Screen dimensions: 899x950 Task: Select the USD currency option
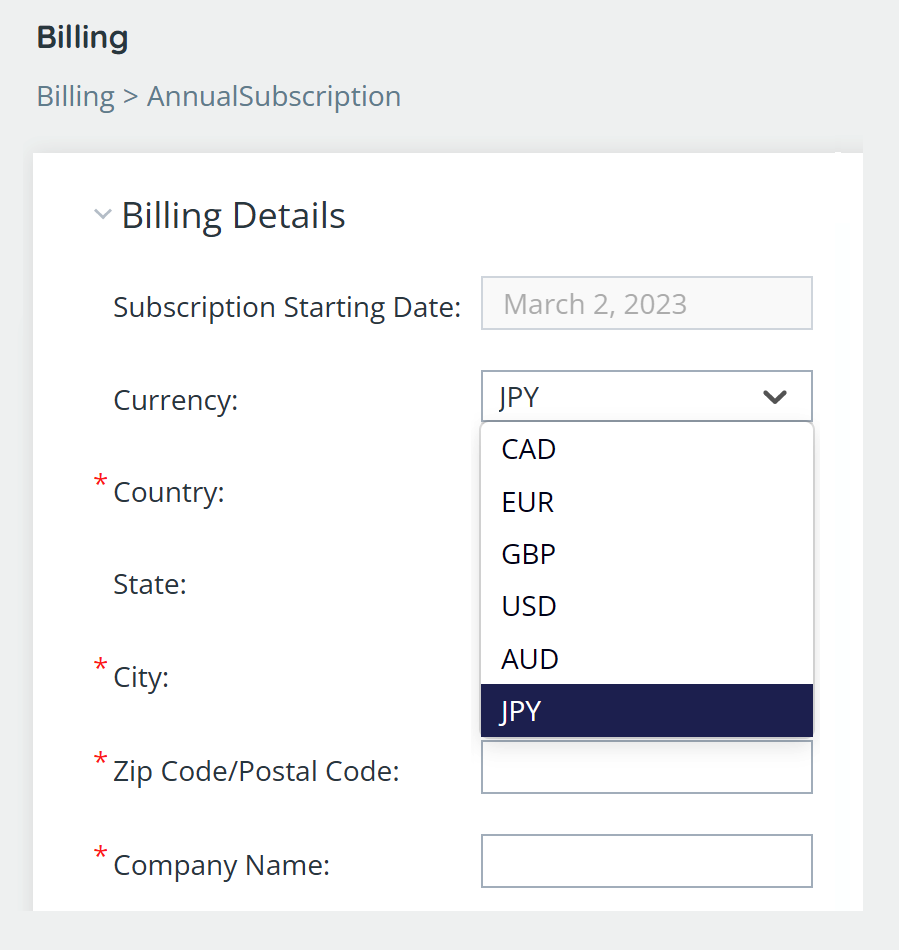[646, 606]
